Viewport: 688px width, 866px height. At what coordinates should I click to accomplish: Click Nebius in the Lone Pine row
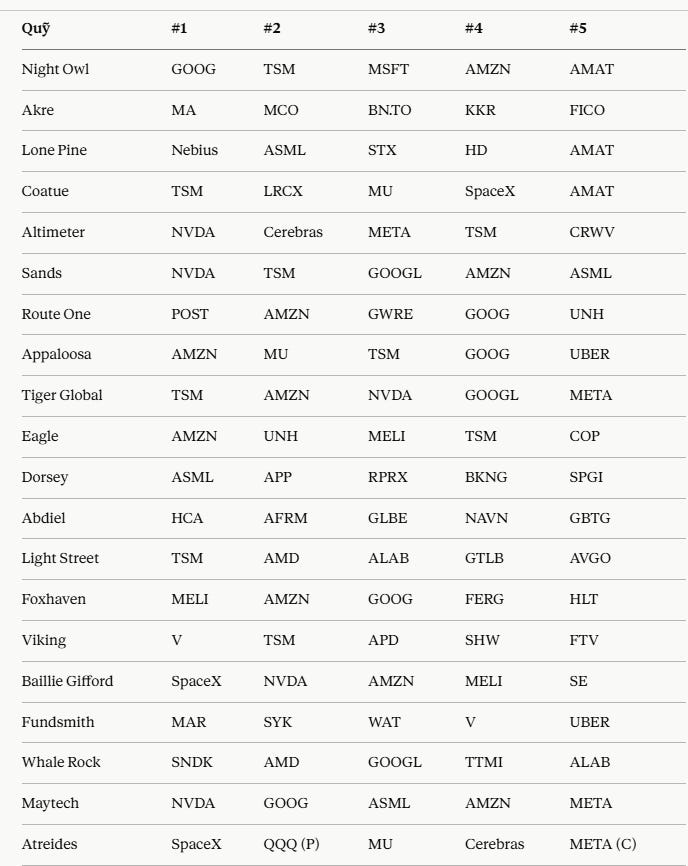[x=194, y=150]
